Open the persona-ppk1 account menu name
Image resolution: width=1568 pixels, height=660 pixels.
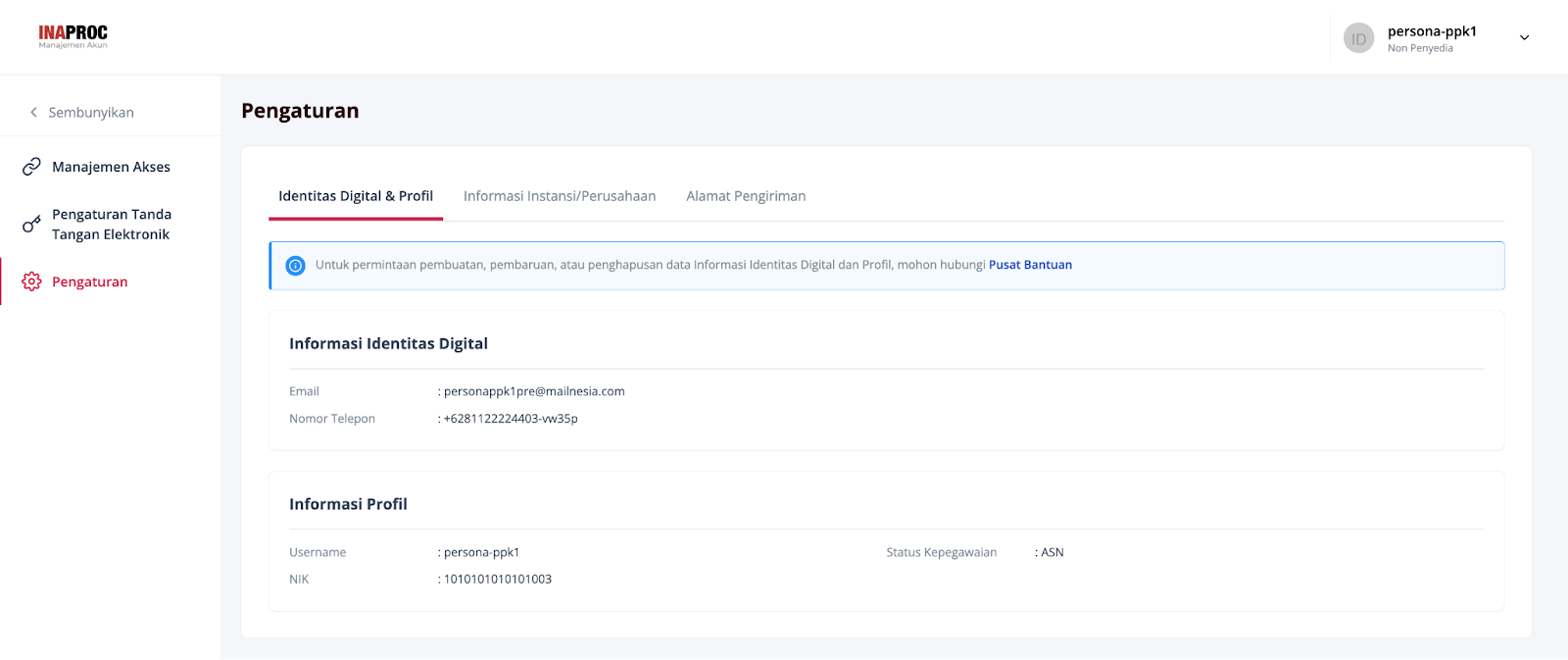point(1431,31)
